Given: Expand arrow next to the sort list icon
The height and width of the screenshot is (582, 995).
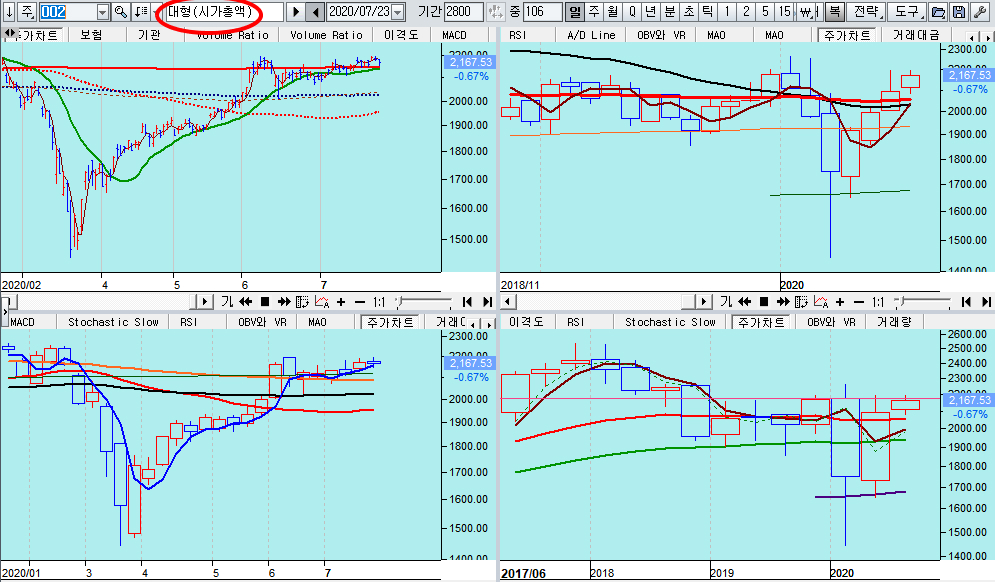Looking at the screenshot, I should click(x=154, y=11).
